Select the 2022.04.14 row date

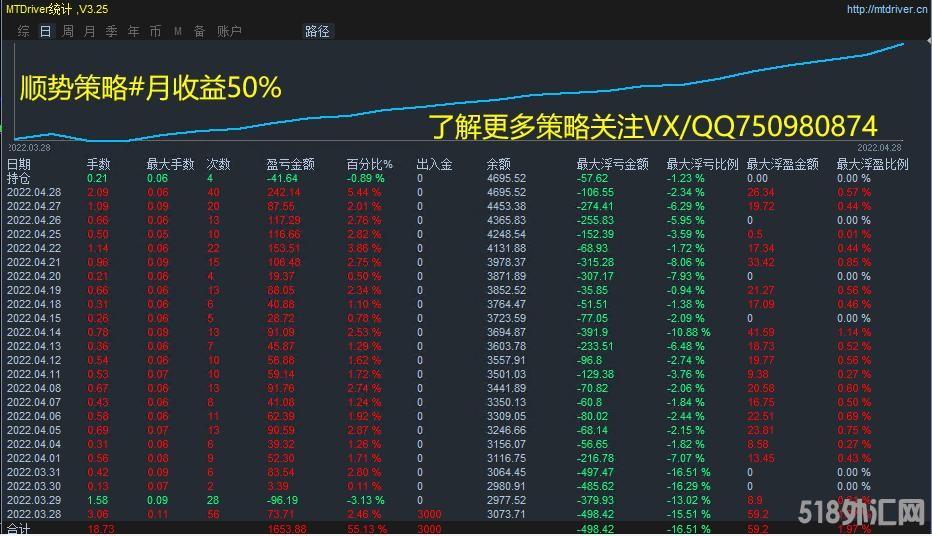click(34, 332)
